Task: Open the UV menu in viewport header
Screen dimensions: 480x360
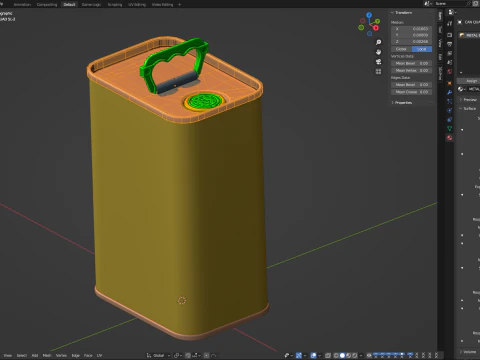Action: pyautogui.click(x=99, y=355)
